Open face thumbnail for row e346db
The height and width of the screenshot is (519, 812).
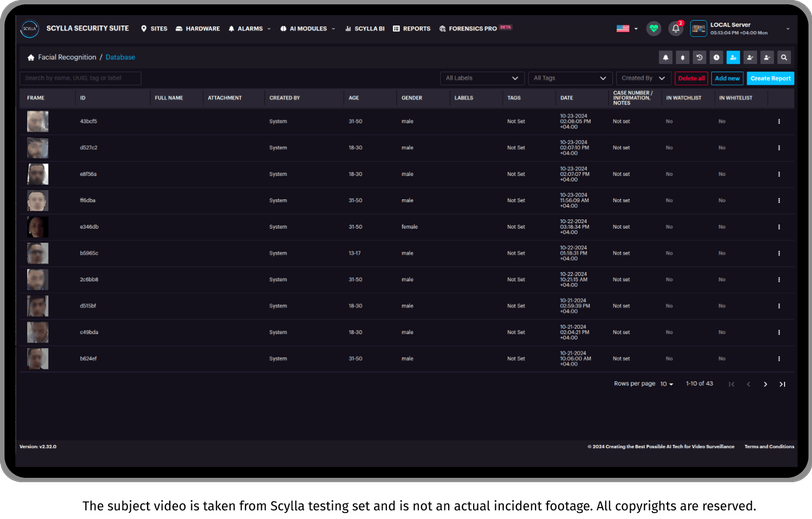tap(38, 227)
